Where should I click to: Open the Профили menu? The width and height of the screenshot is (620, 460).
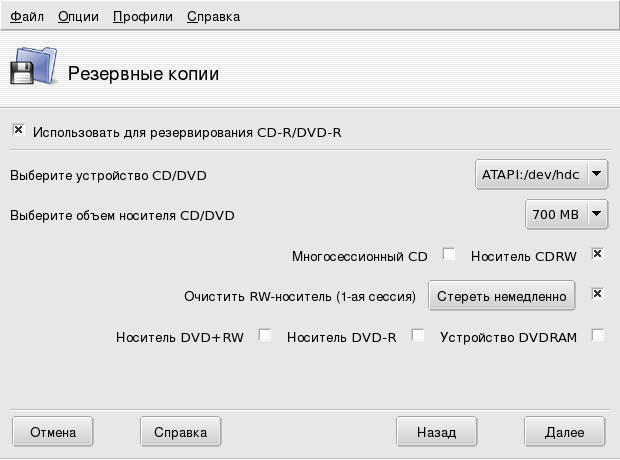click(x=142, y=17)
